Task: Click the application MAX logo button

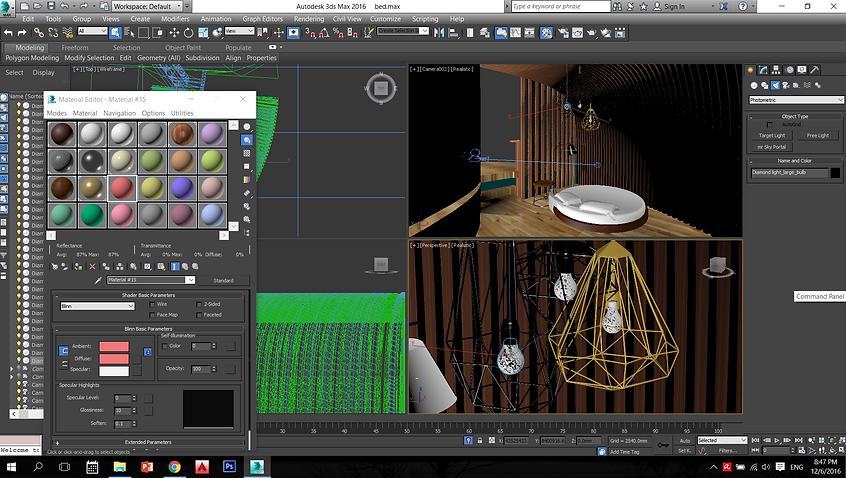Action: (6, 7)
